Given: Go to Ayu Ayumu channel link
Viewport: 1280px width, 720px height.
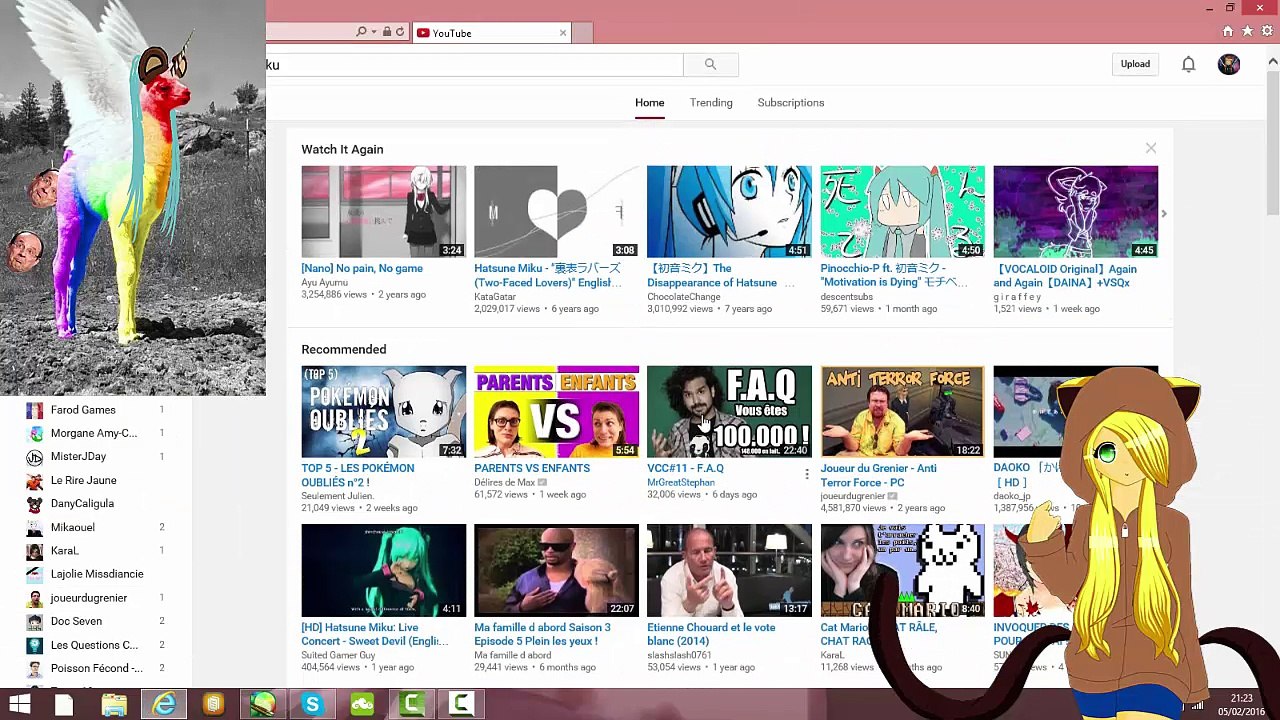Looking at the screenshot, I should pos(325,283).
